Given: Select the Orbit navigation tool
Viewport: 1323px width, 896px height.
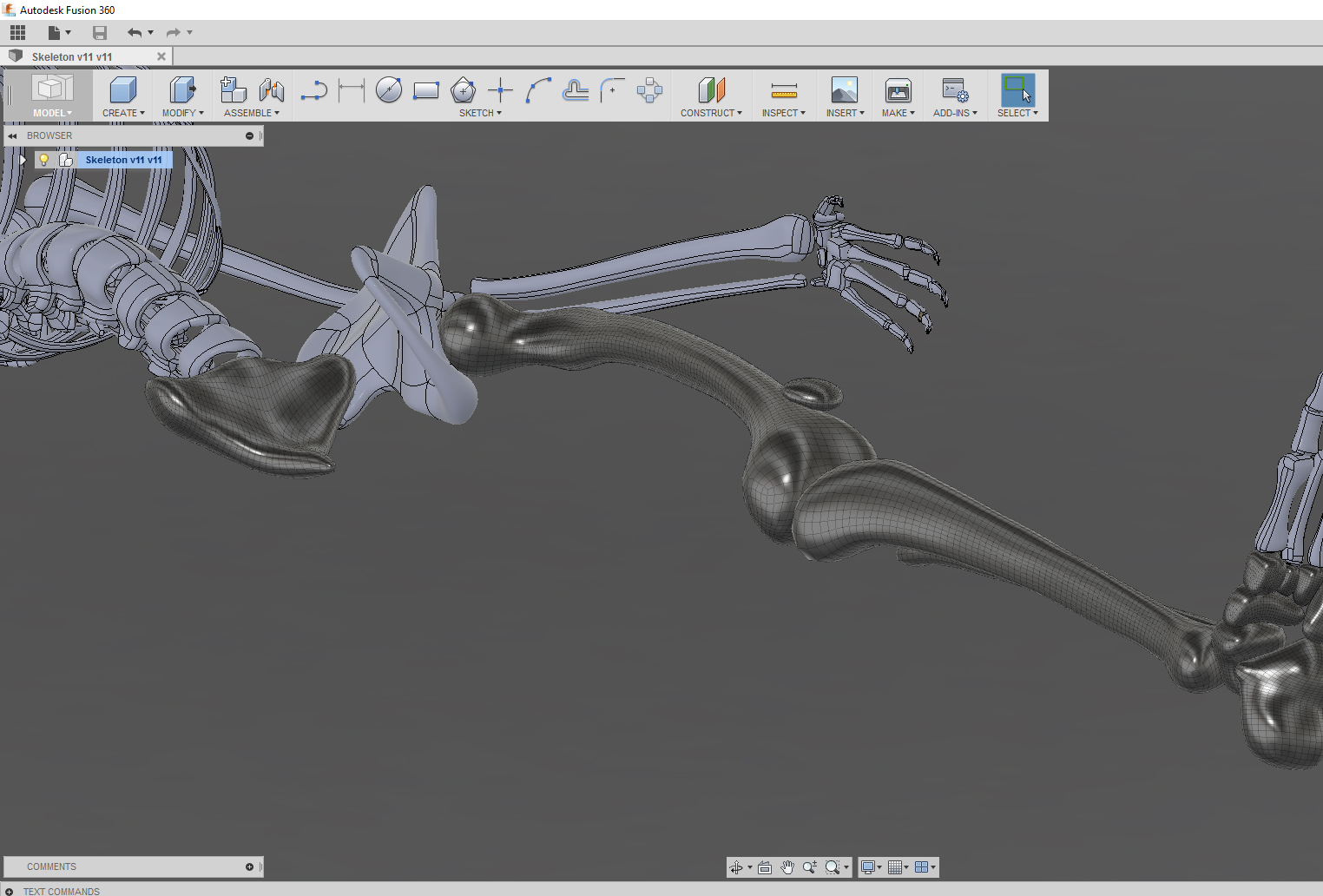Looking at the screenshot, I should (x=736, y=867).
